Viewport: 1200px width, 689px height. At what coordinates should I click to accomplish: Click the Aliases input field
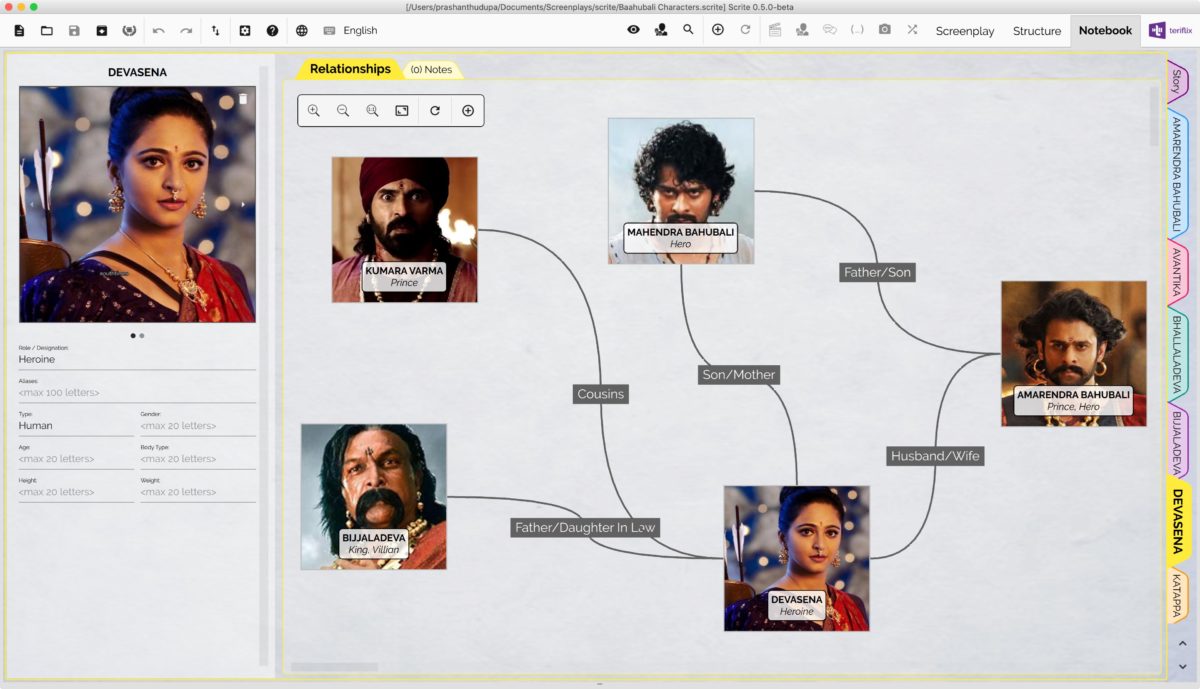click(137, 392)
